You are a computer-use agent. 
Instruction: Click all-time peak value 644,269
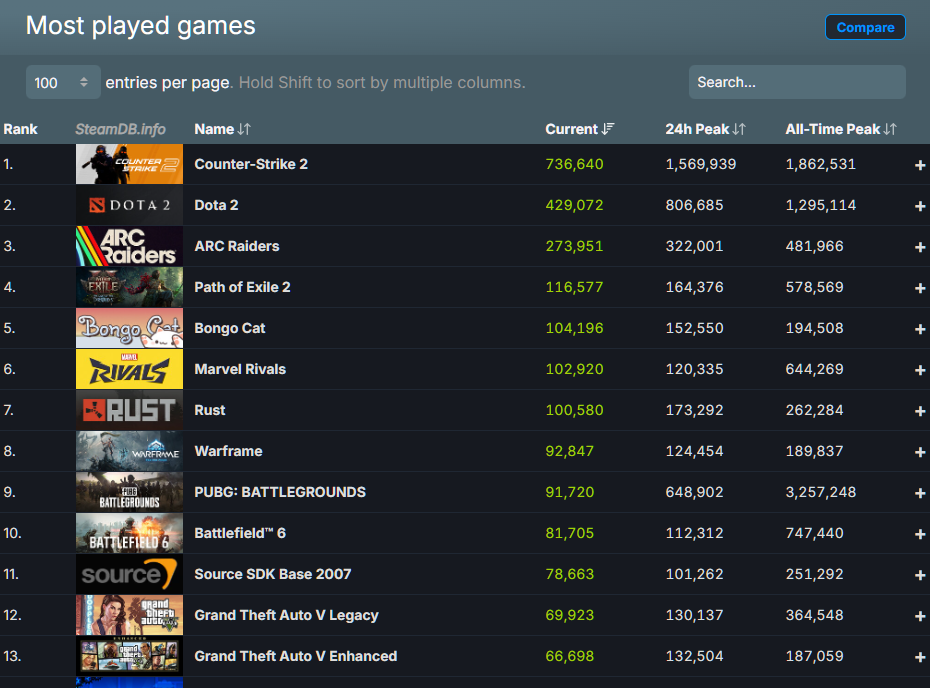(x=814, y=369)
